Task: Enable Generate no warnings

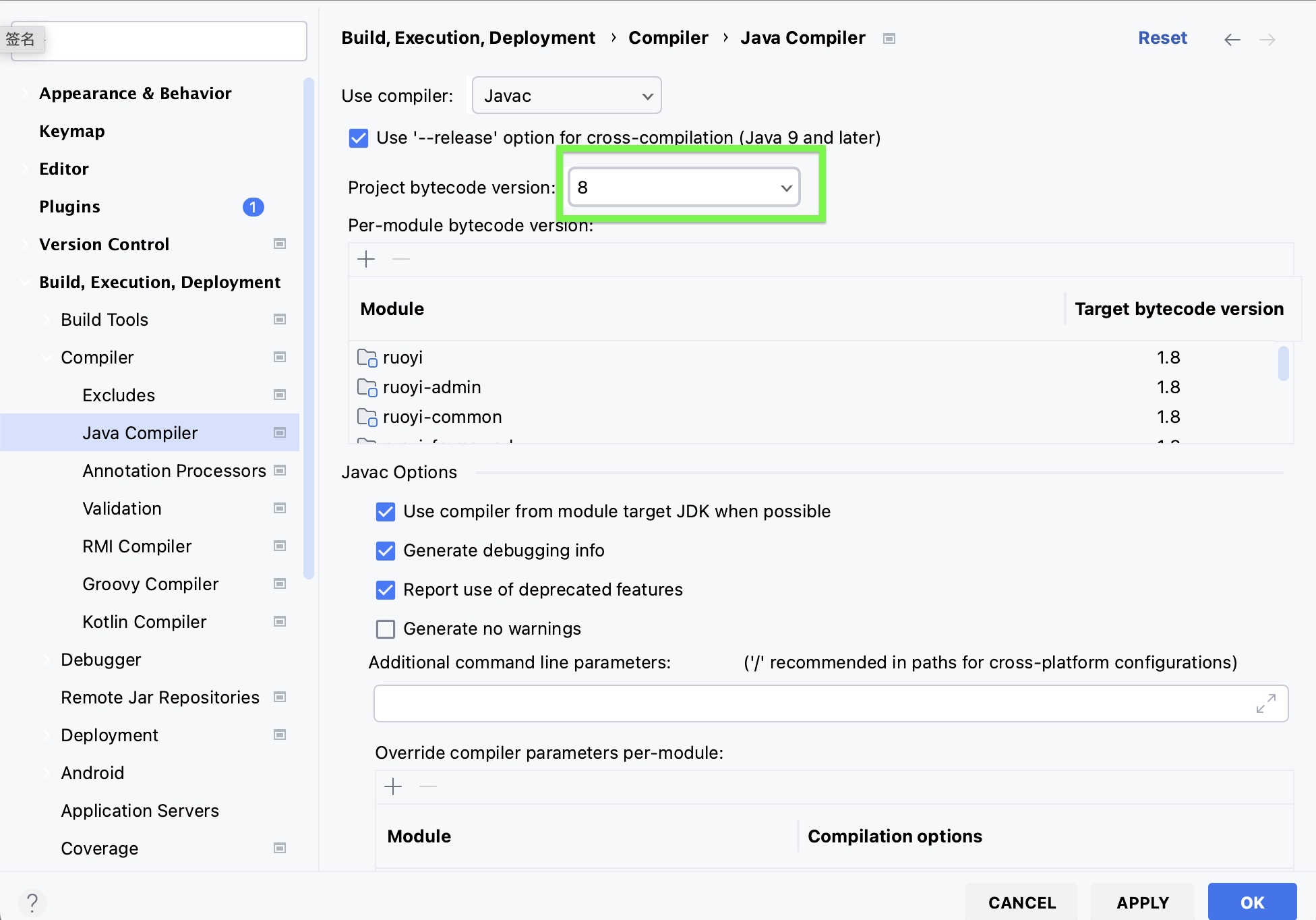Action: coord(386,629)
